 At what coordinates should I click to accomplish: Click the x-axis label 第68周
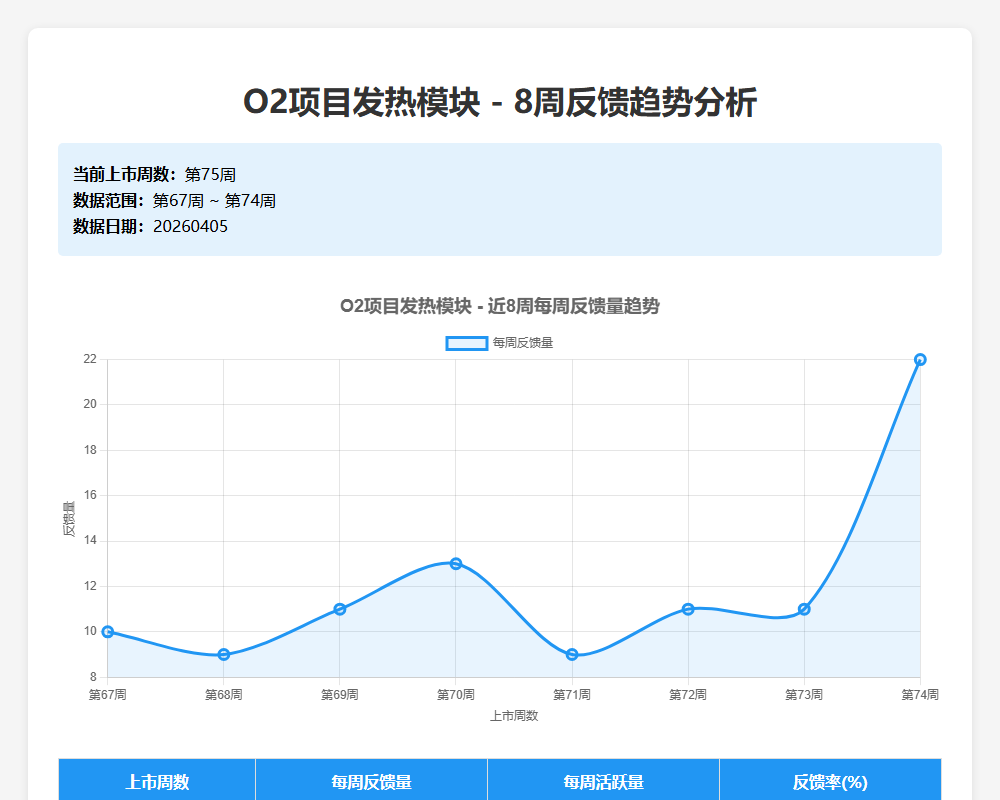coord(224,695)
